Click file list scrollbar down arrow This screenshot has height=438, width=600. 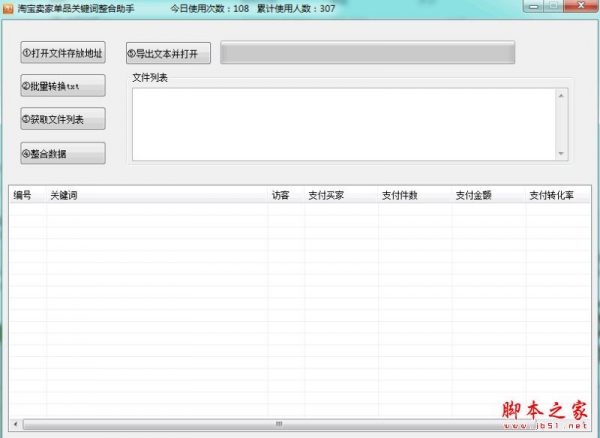pos(561,153)
